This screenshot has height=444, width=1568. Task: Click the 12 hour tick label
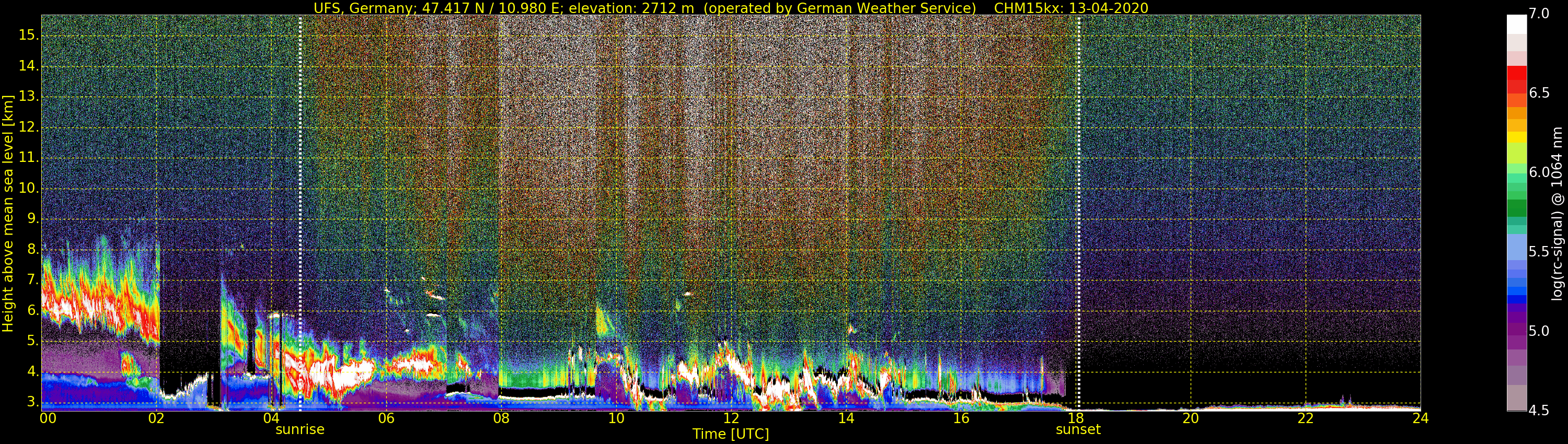click(x=731, y=418)
